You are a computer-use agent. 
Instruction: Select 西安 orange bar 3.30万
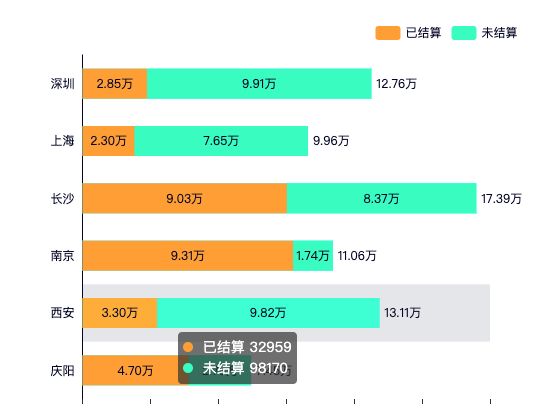[120, 313]
